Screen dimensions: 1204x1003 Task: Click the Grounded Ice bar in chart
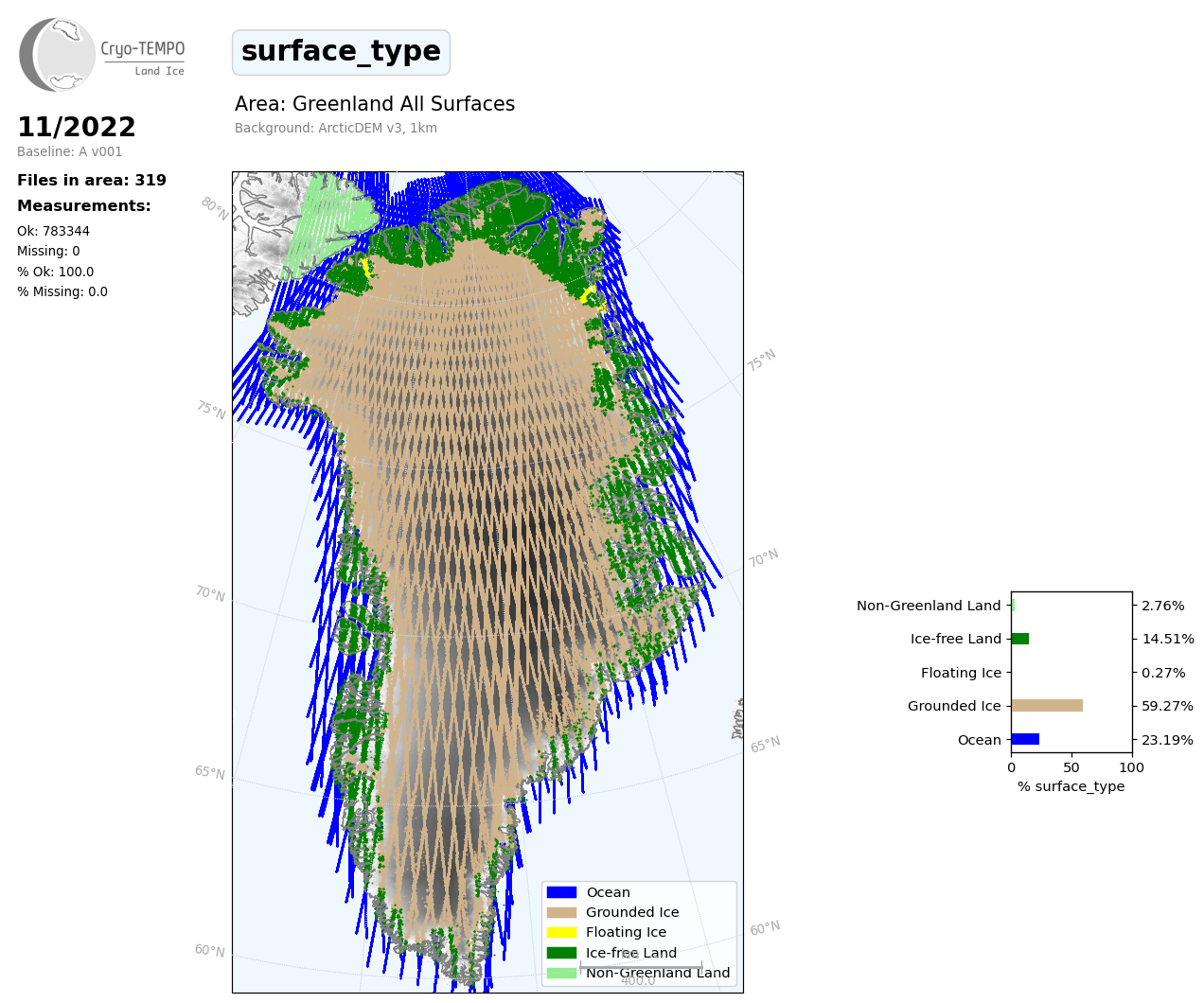1047,706
